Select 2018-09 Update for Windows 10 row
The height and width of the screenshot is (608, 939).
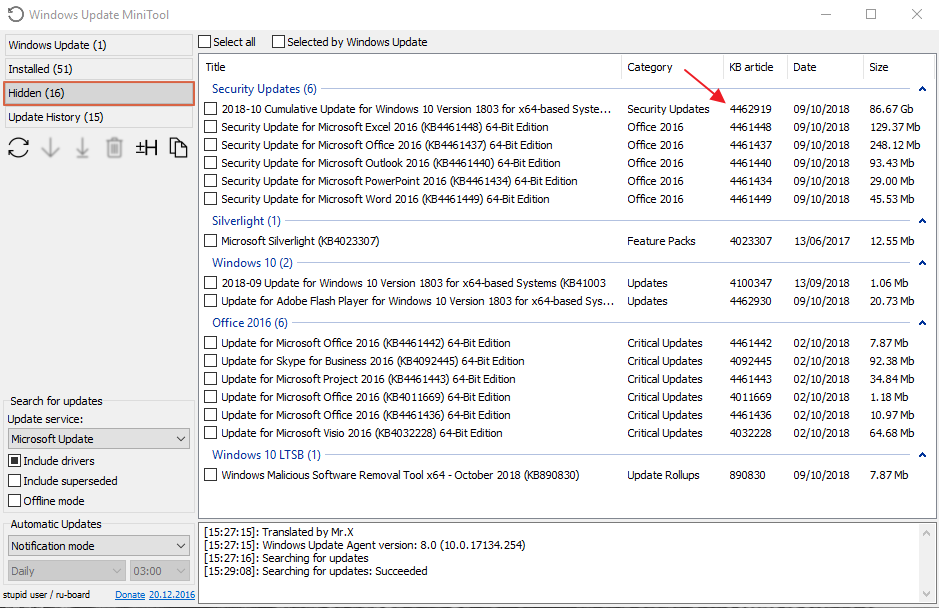pyautogui.click(x=566, y=283)
